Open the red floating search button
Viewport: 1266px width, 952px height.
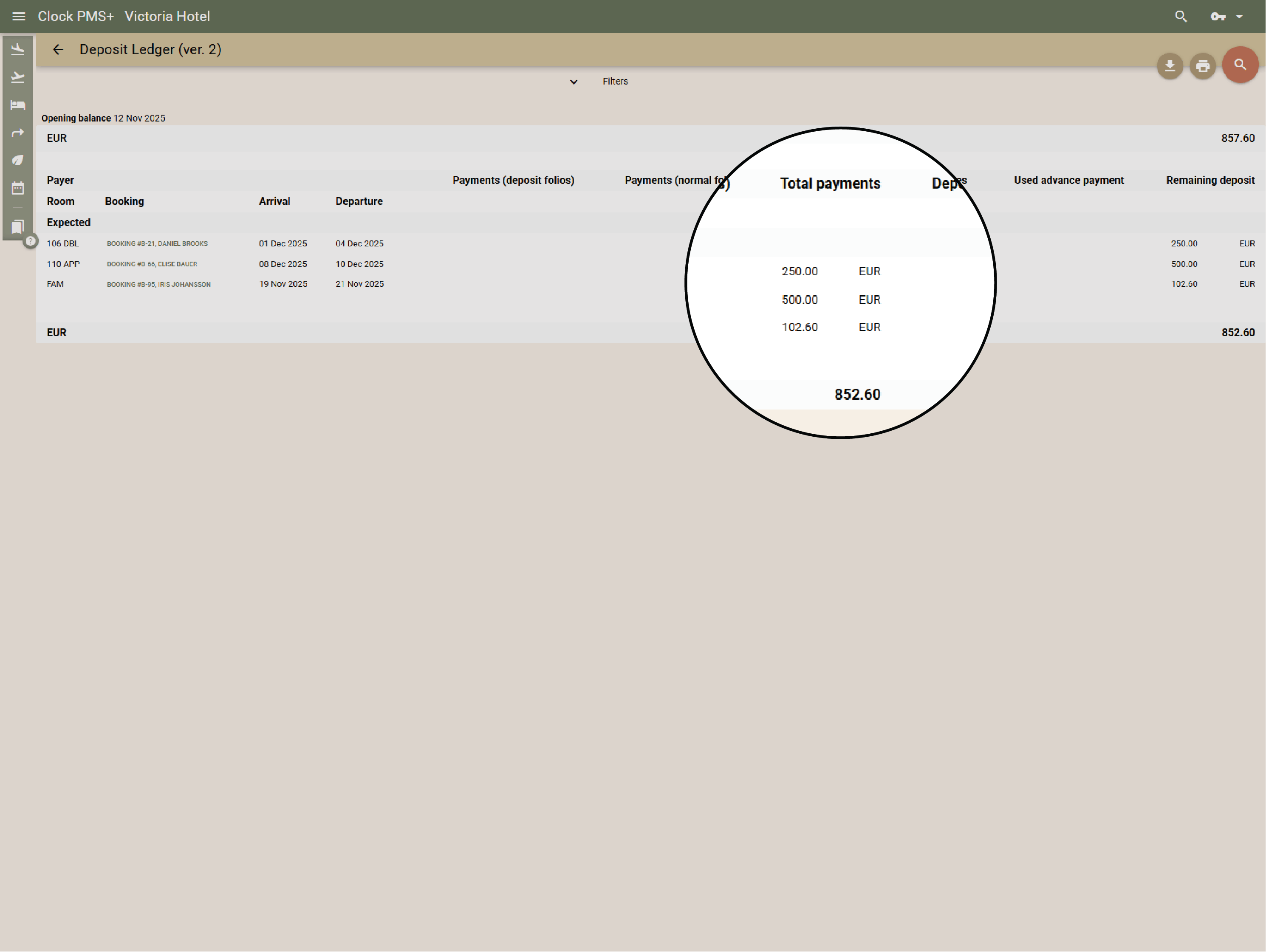click(1240, 65)
